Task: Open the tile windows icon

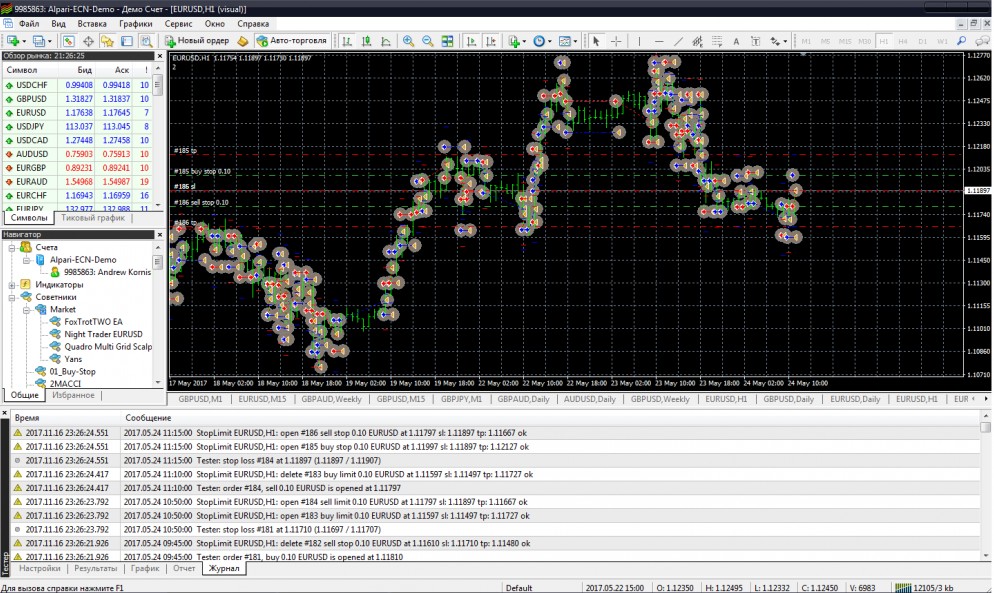Action: [448, 41]
